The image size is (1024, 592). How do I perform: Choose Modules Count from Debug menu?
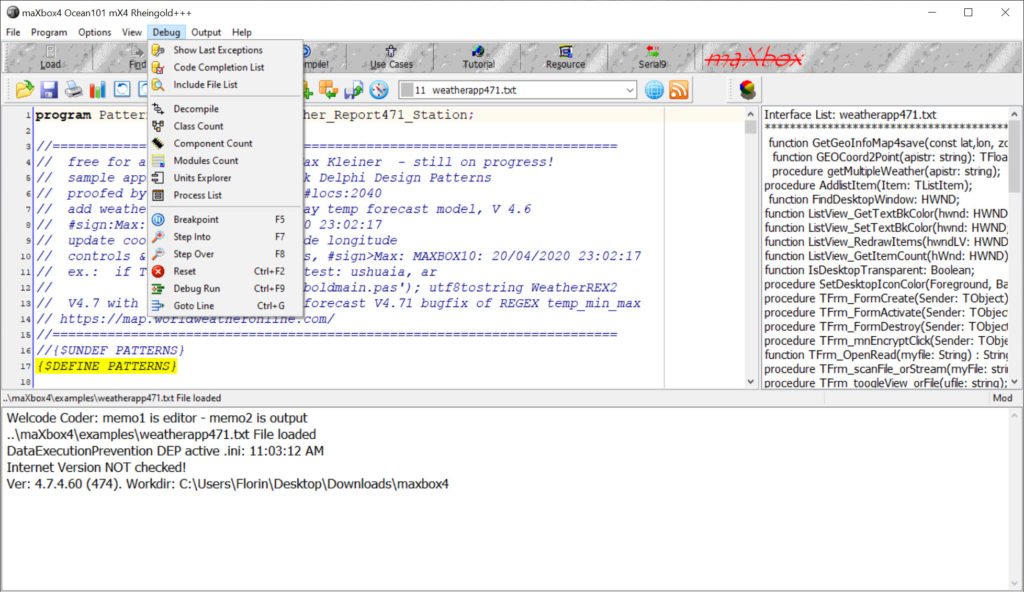(225, 160)
